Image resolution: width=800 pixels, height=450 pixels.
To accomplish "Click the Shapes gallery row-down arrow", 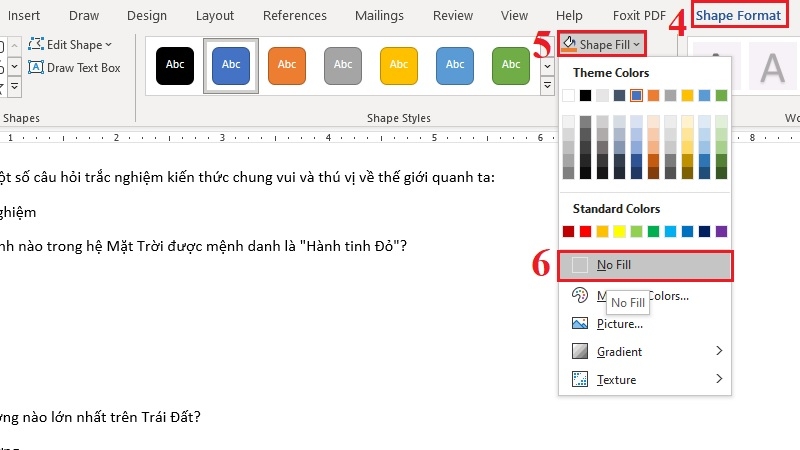I will [14, 66].
